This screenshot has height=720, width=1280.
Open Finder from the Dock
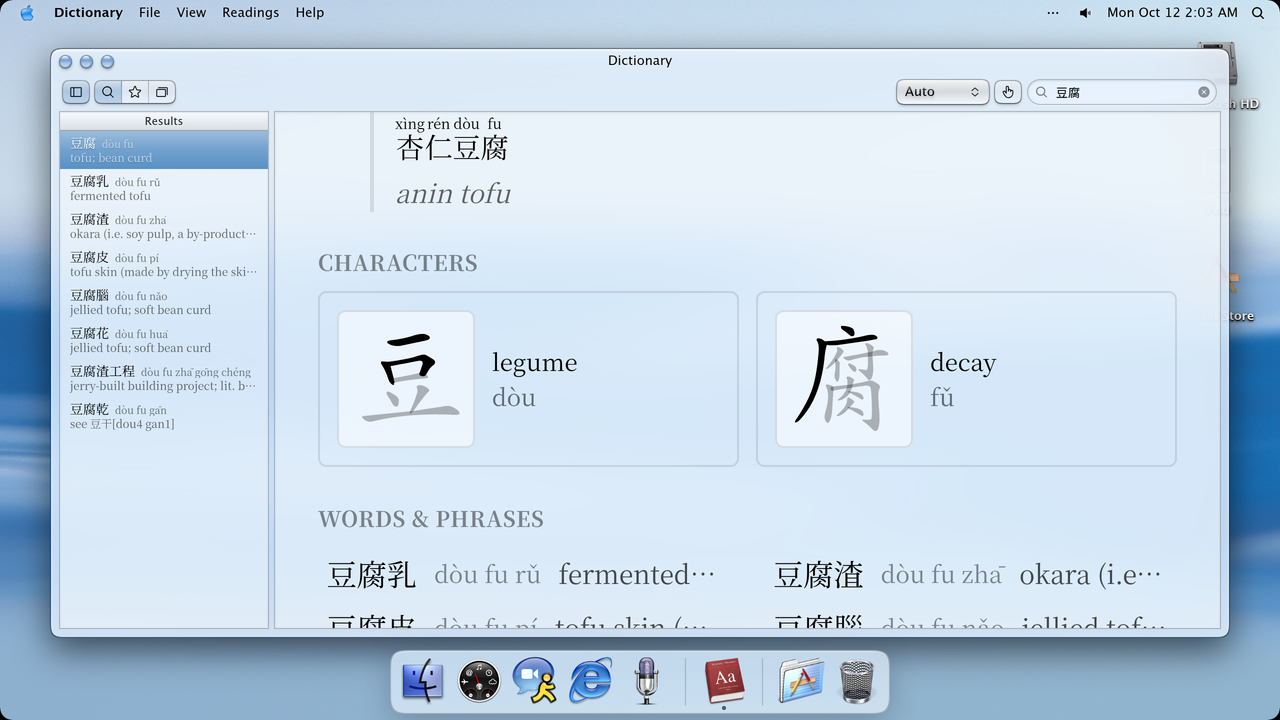pos(422,681)
